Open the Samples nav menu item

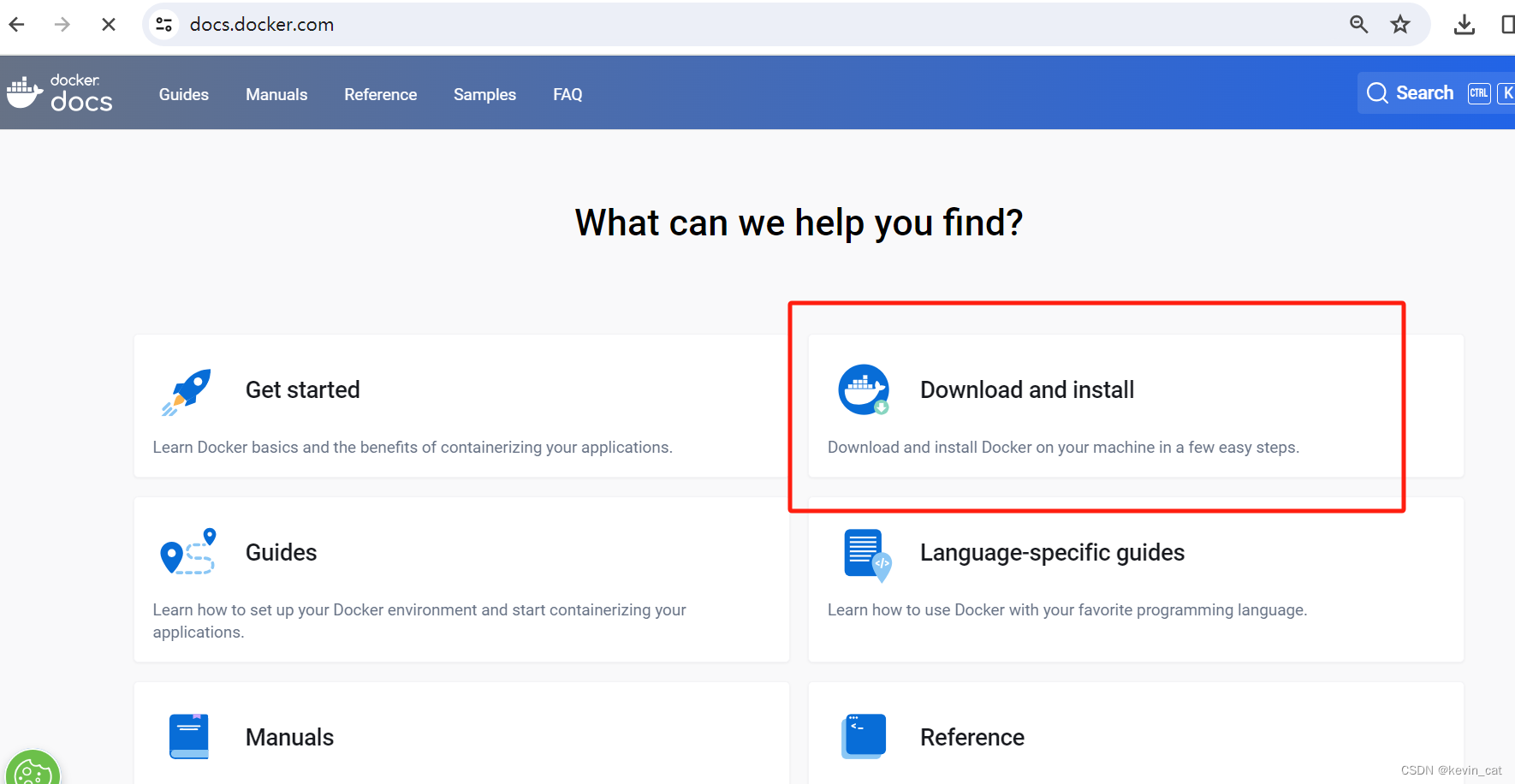point(484,94)
